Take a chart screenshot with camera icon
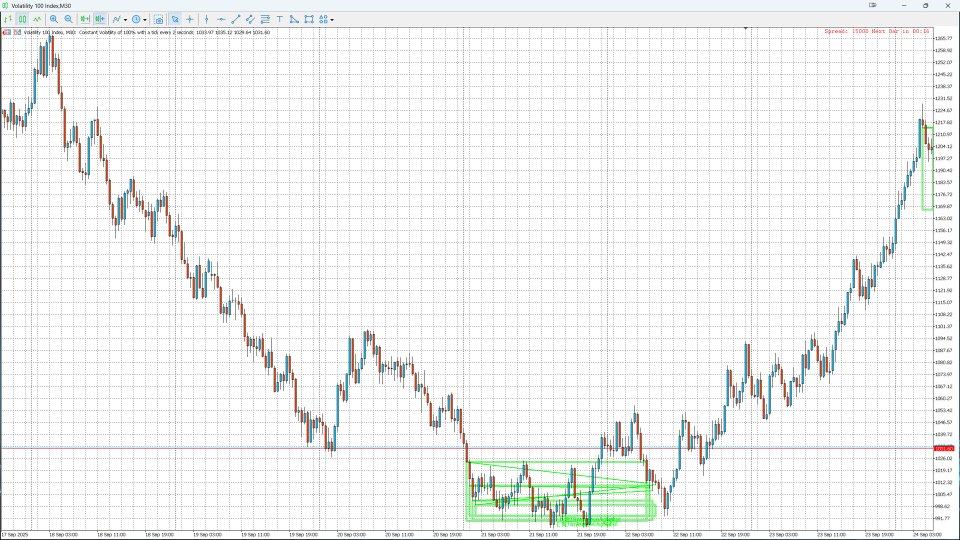 click(159, 20)
